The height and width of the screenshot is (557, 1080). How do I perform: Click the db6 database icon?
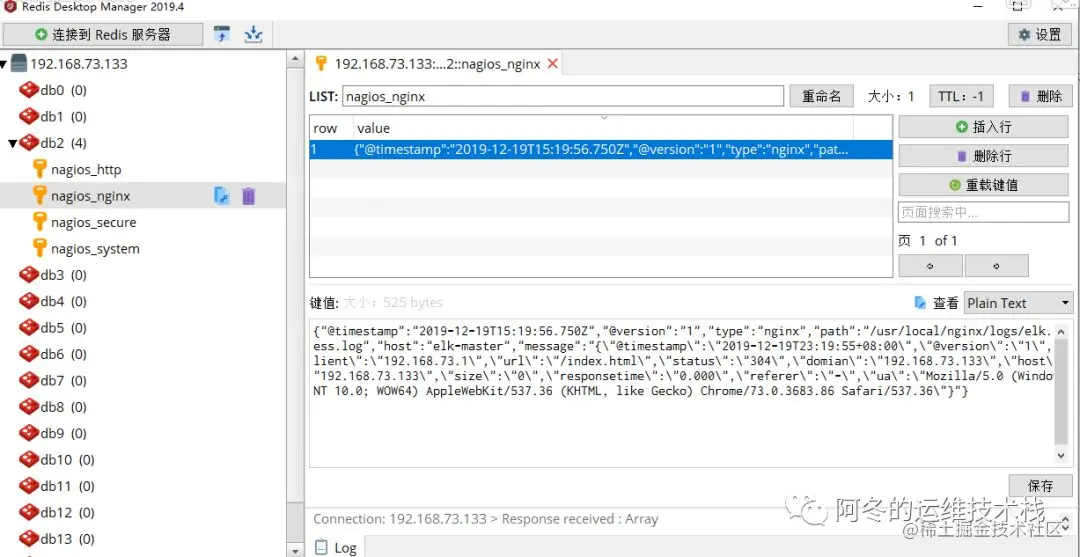pyautogui.click(x=29, y=354)
